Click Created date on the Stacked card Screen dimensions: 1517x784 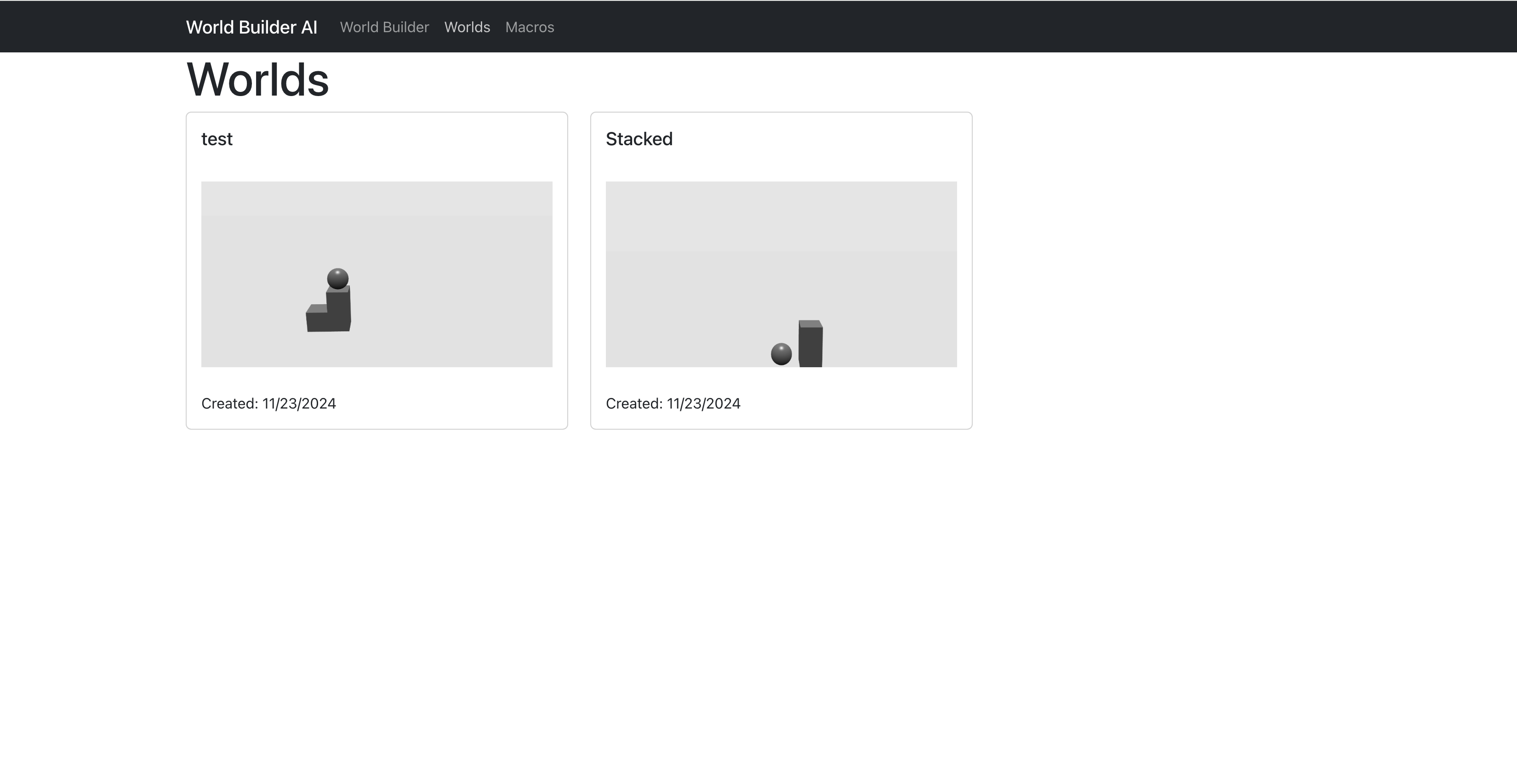pyautogui.click(x=673, y=403)
